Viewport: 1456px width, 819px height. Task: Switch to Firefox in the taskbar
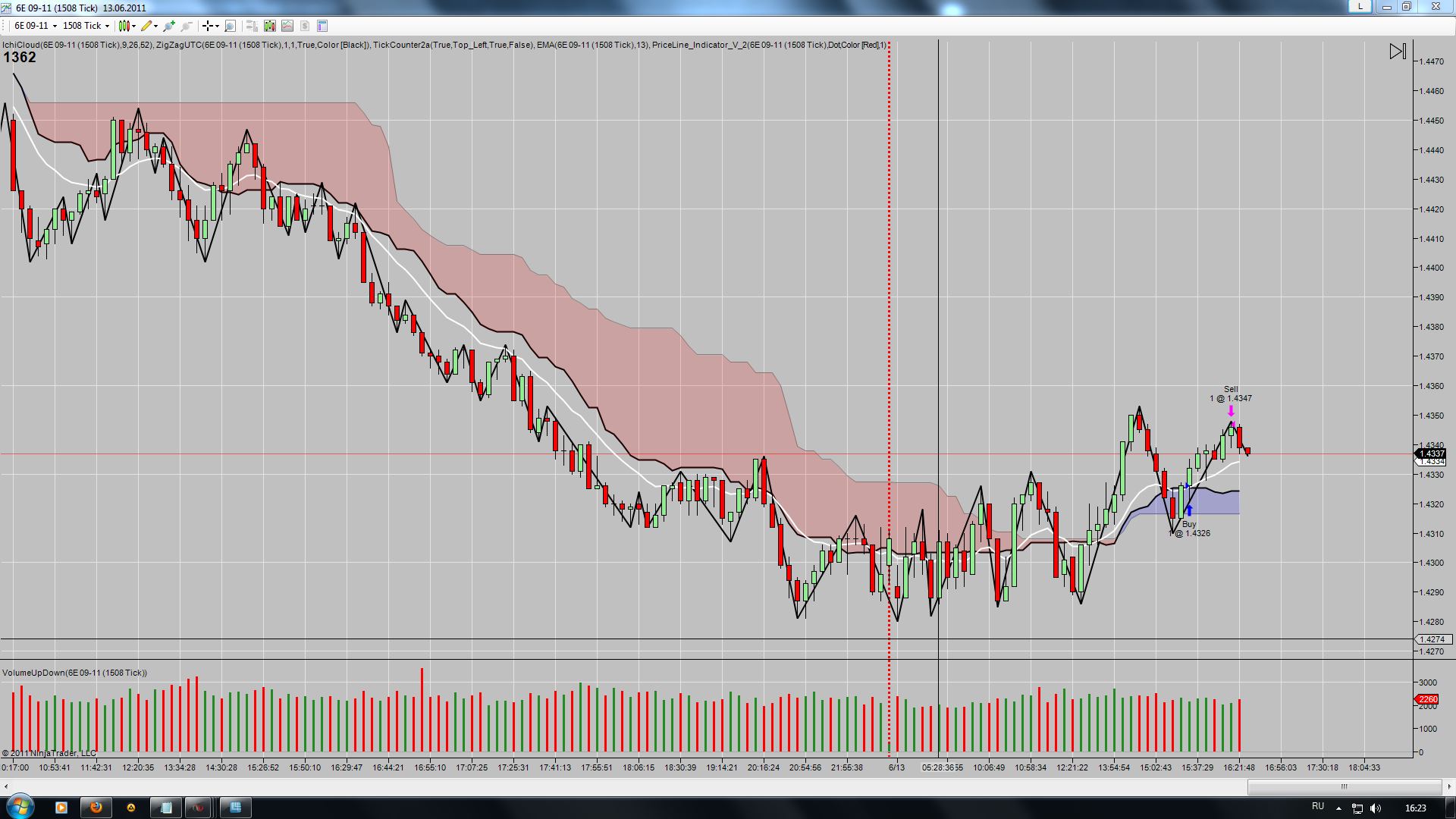[x=96, y=808]
